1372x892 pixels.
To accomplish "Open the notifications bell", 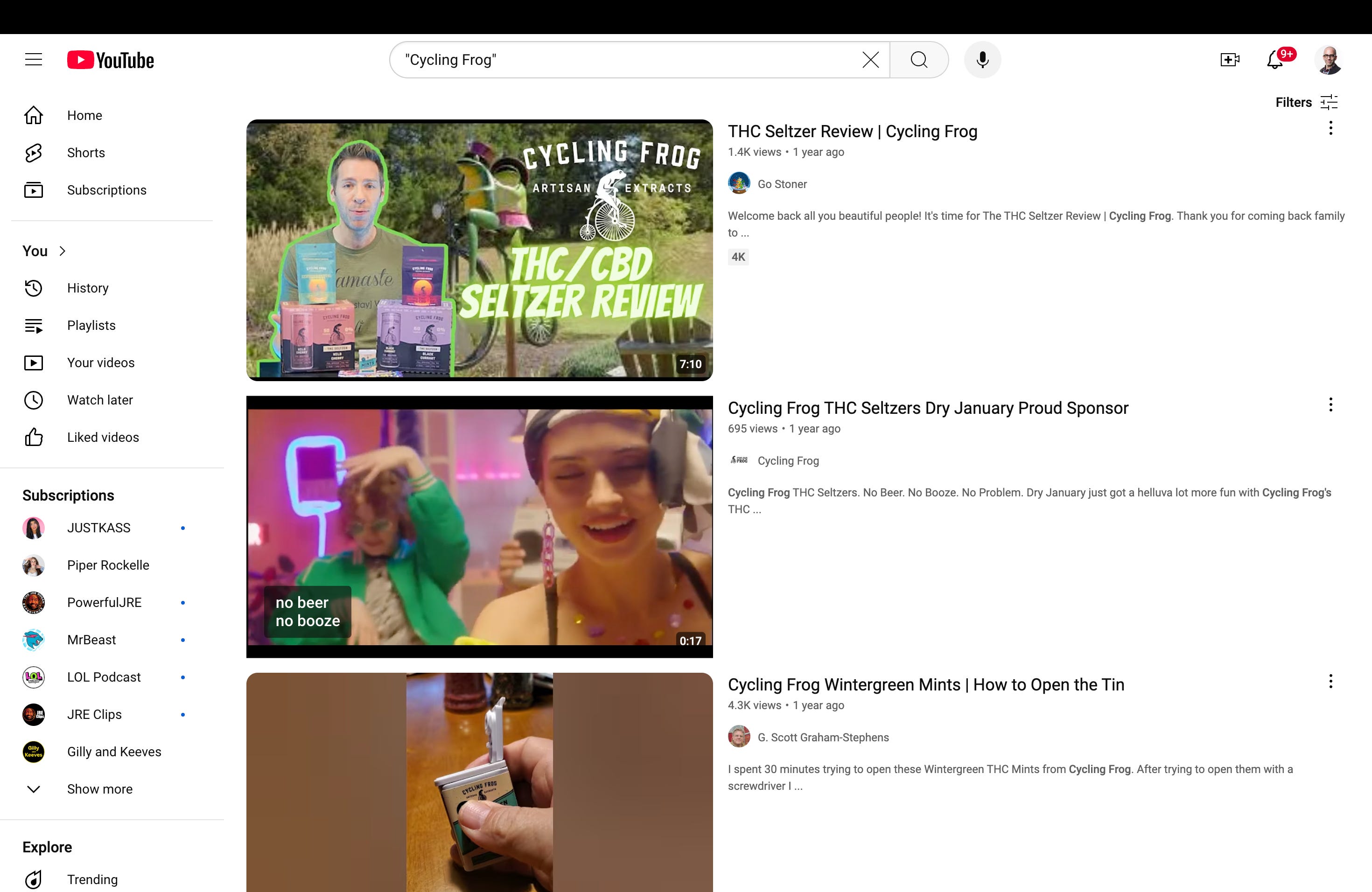I will [x=1274, y=60].
